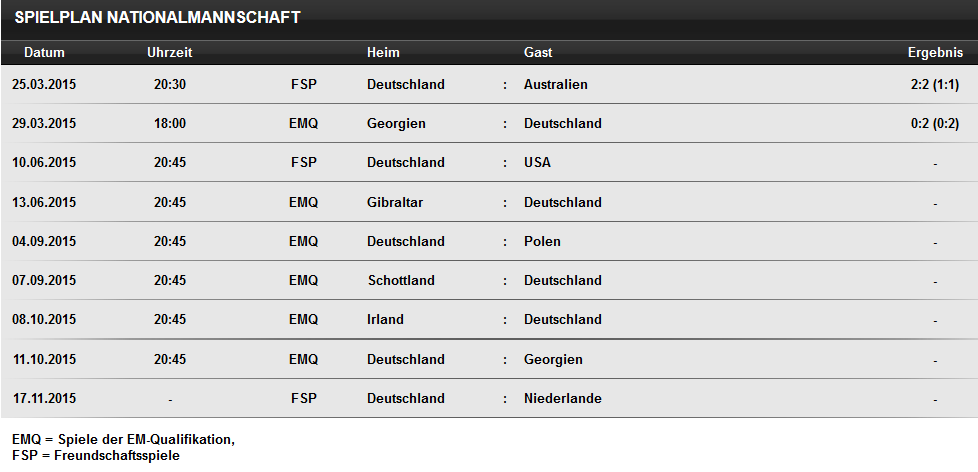Click the 0:2 (0:2) result
Screen dimensions: 978x472
pyautogui.click(x=935, y=123)
